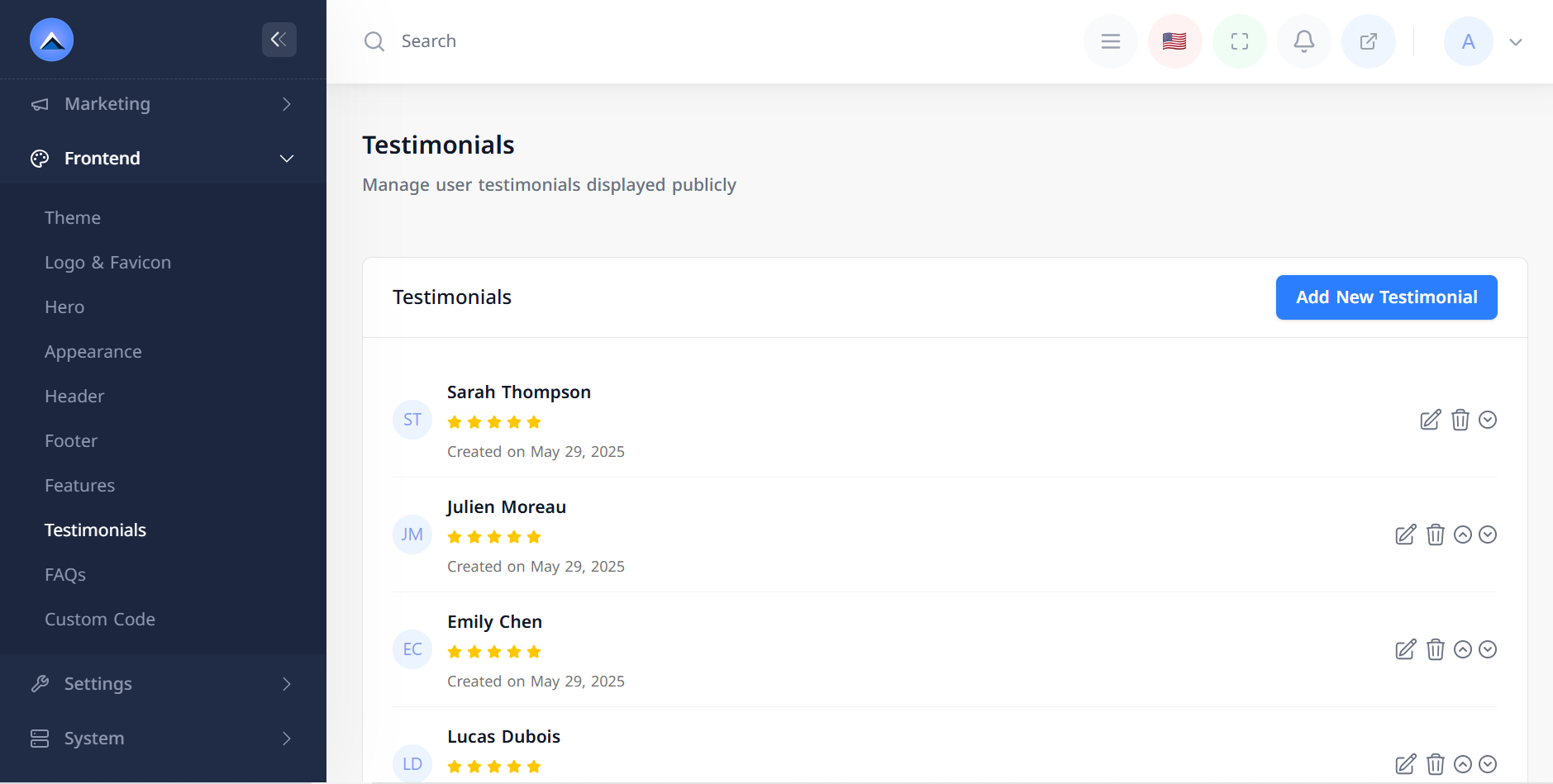This screenshot has height=784, width=1553.
Task: Open Custom Code sidebar link
Action: pos(100,620)
